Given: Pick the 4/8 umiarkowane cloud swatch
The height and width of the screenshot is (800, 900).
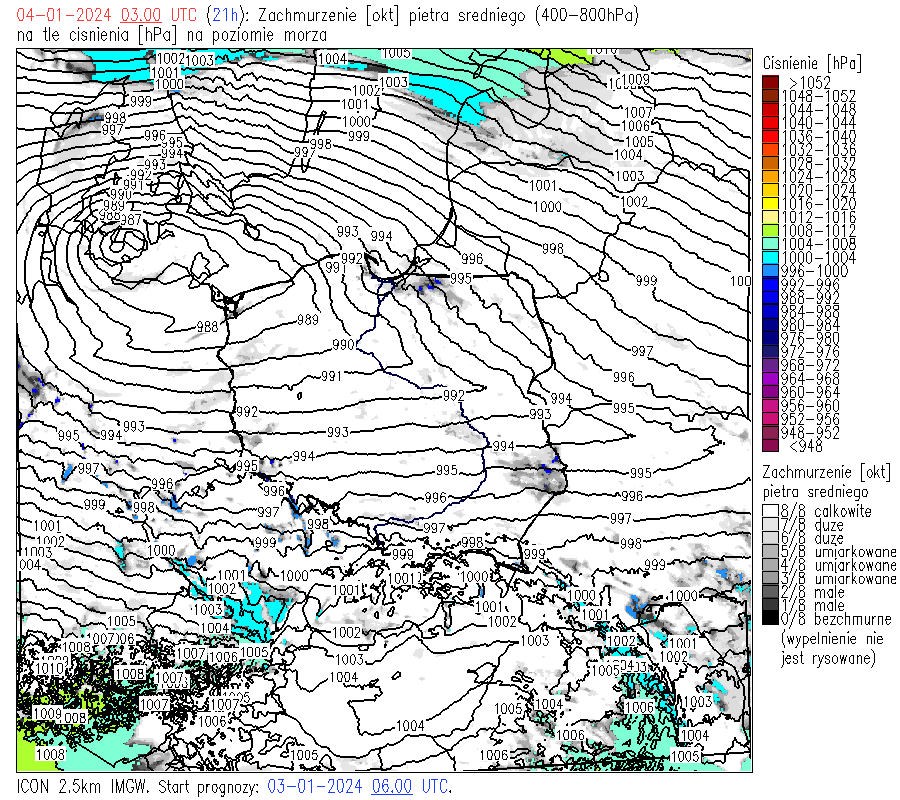Looking at the screenshot, I should (770, 565).
